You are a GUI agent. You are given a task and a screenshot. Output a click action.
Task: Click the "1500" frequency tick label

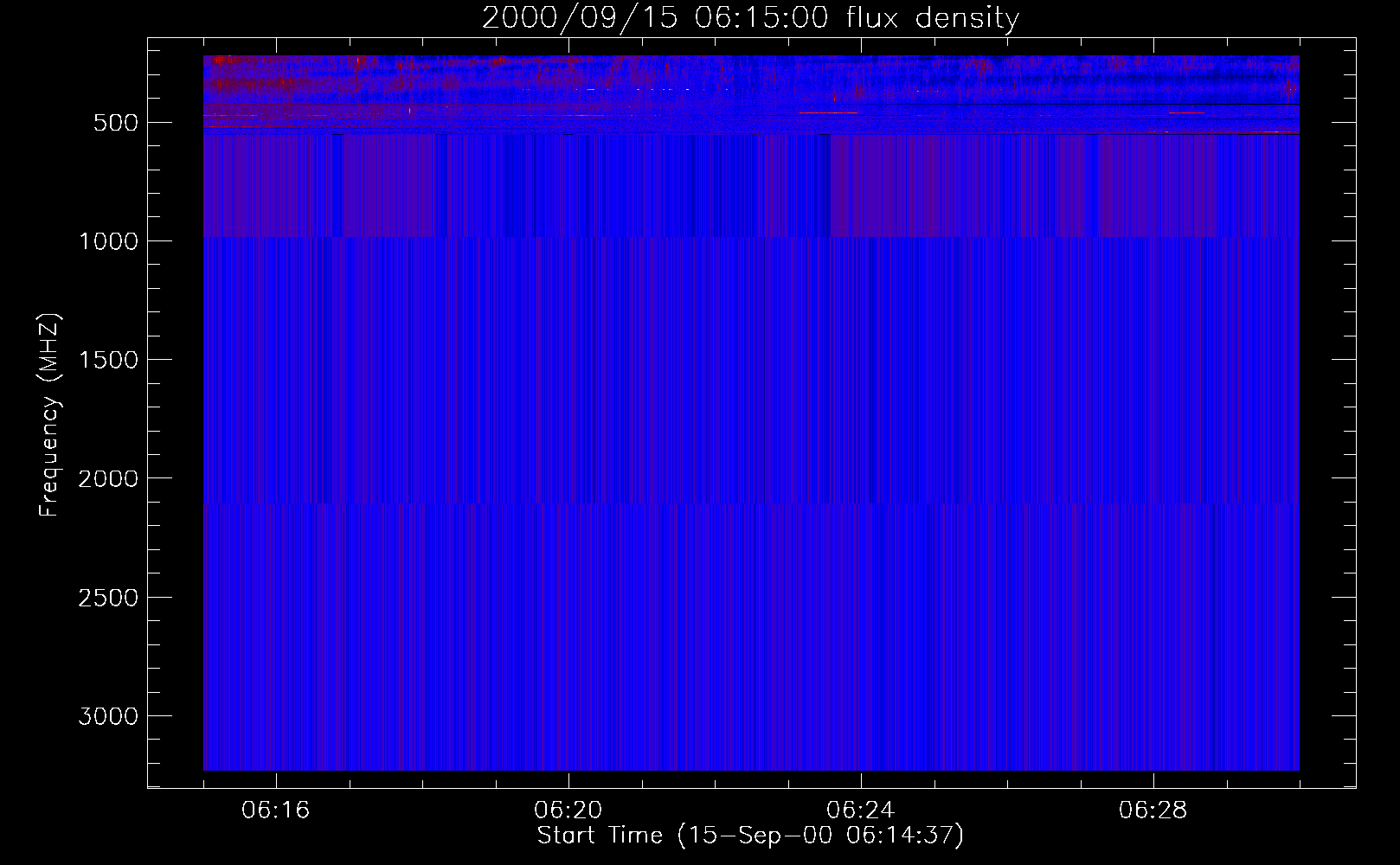[108, 360]
